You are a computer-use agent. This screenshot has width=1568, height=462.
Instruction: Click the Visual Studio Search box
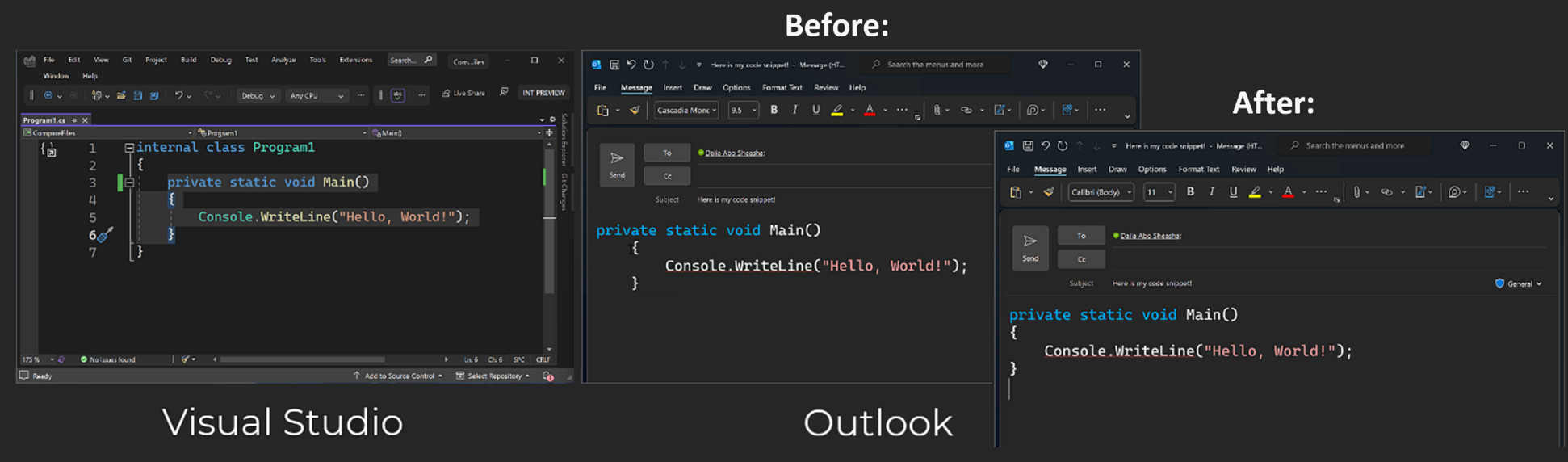[411, 60]
